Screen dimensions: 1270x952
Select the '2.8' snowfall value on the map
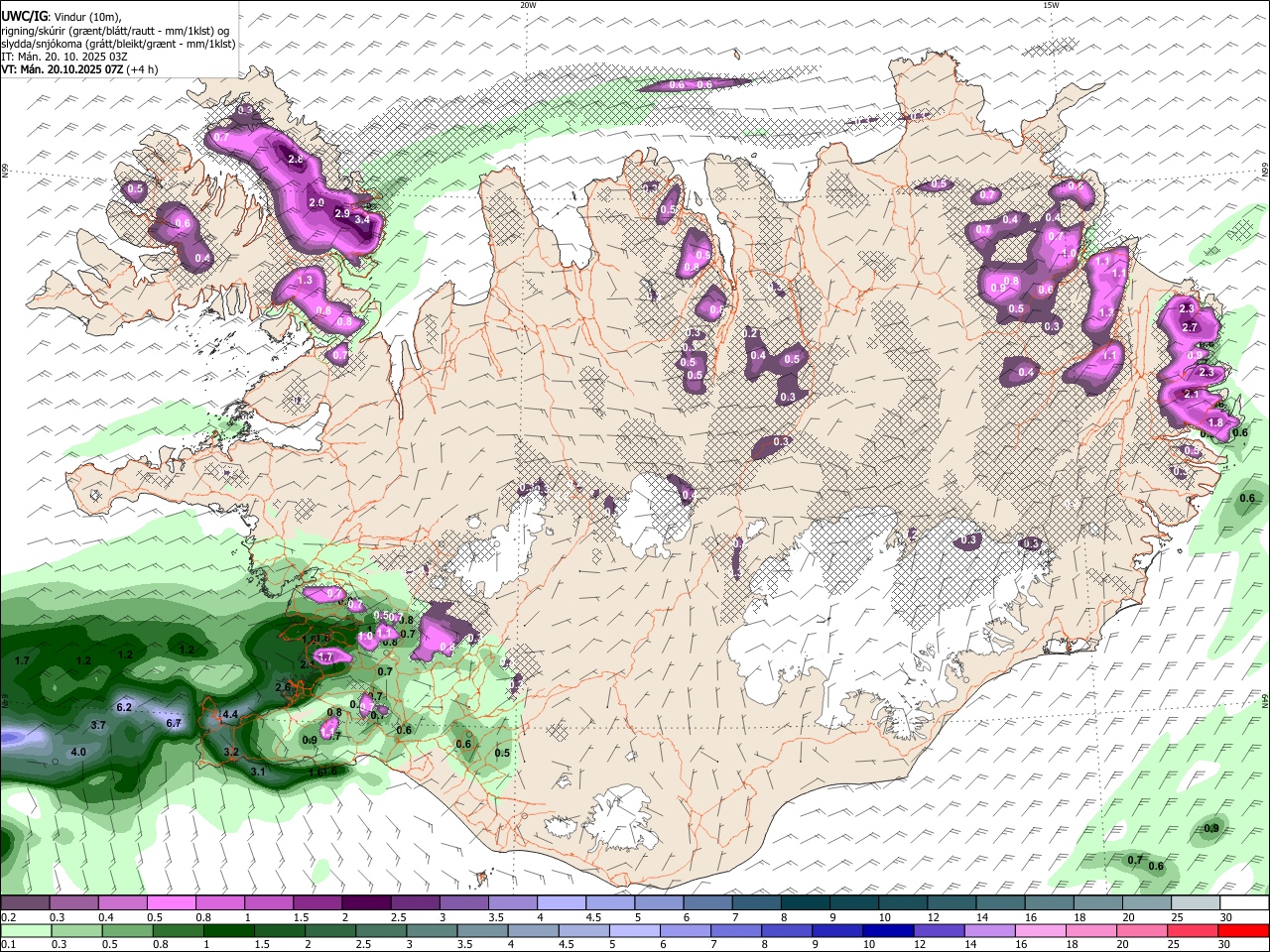coord(295,159)
